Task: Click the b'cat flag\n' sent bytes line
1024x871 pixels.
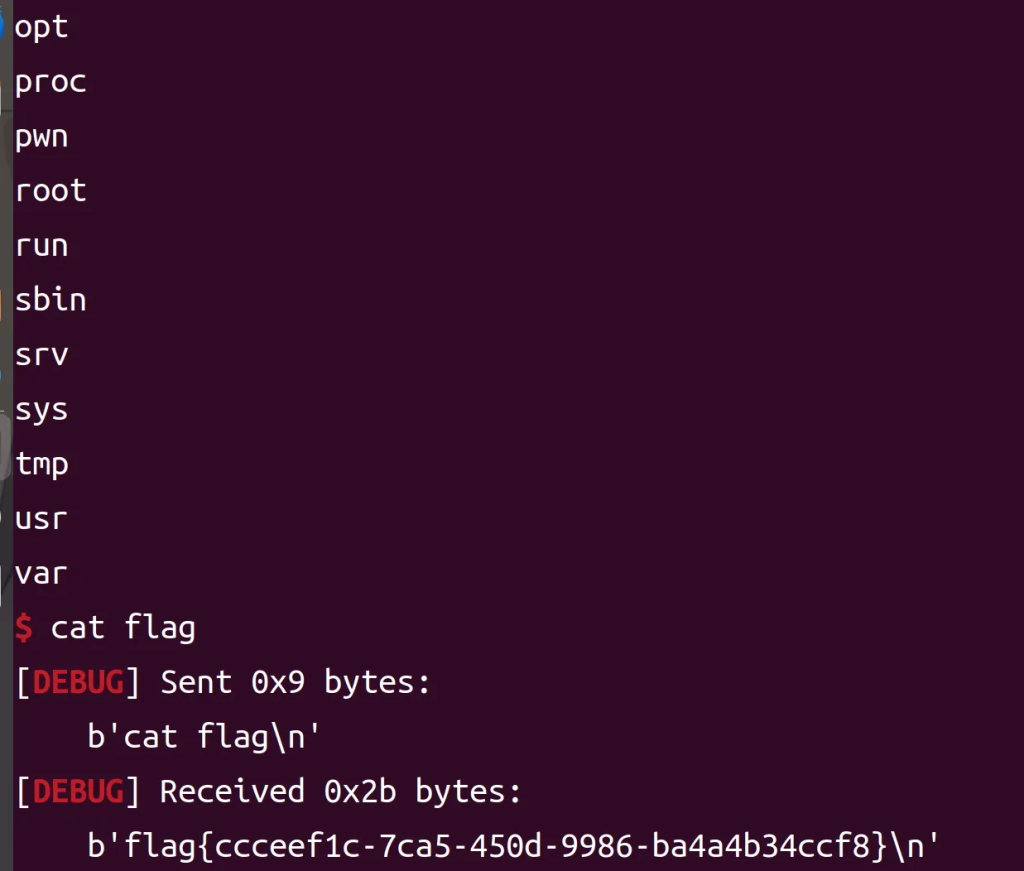Action: [203, 738]
